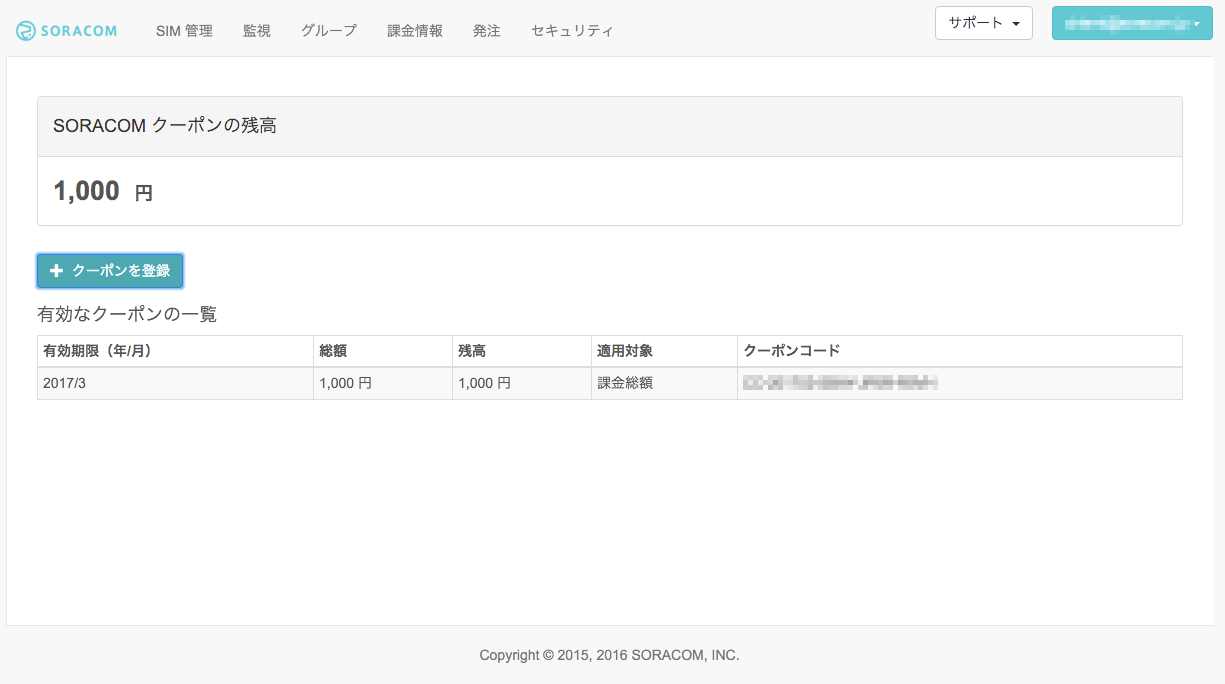Click the 総額 column header

[x=383, y=351]
